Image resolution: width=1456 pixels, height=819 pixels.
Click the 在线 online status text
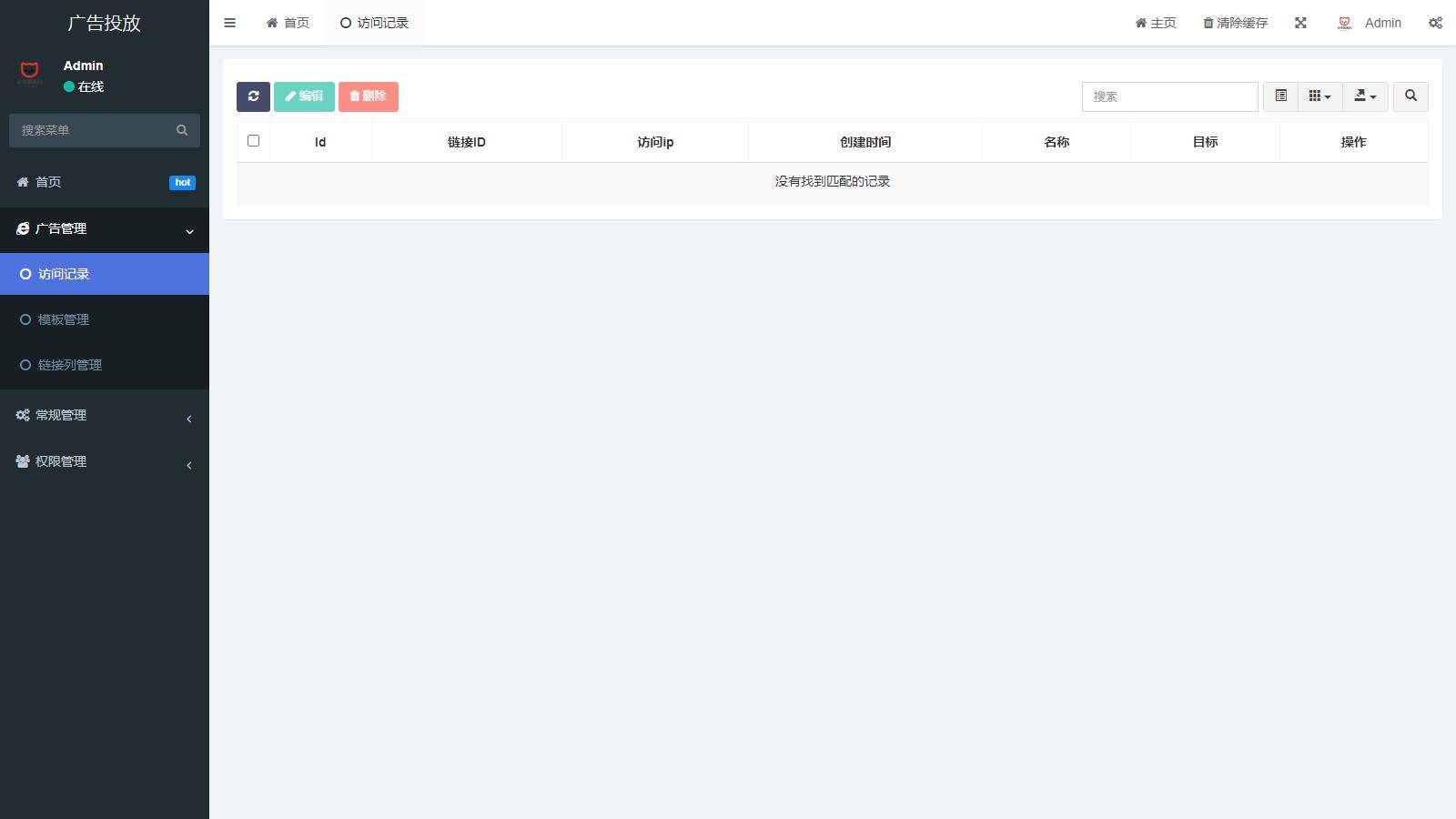point(91,86)
